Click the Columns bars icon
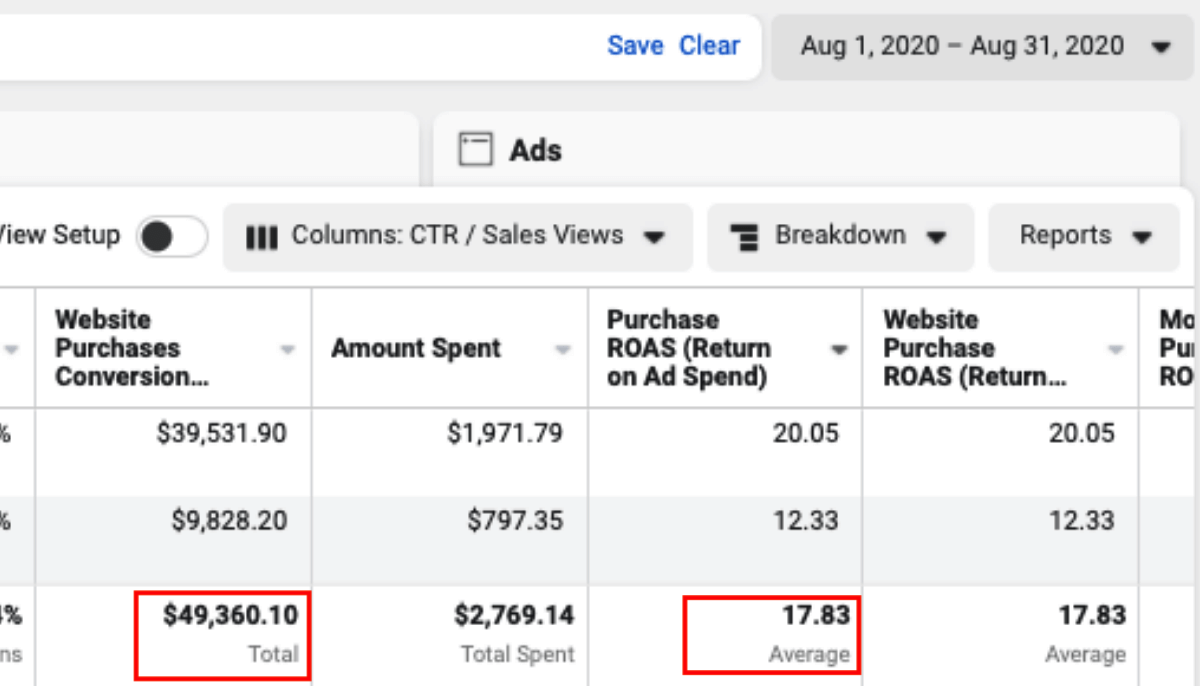Image resolution: width=1200 pixels, height=686 pixels. point(262,238)
